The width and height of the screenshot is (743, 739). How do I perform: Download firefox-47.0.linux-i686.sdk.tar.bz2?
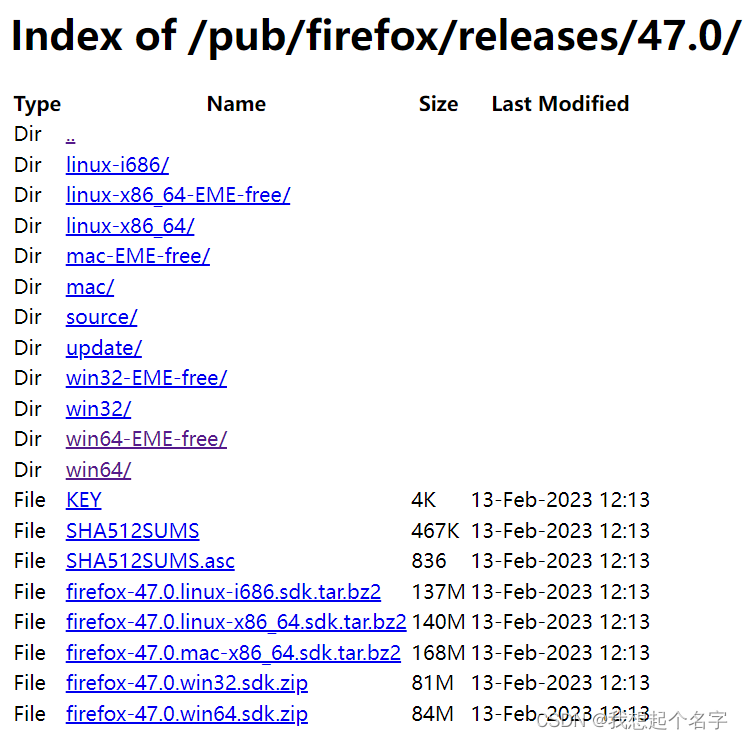[223, 593]
